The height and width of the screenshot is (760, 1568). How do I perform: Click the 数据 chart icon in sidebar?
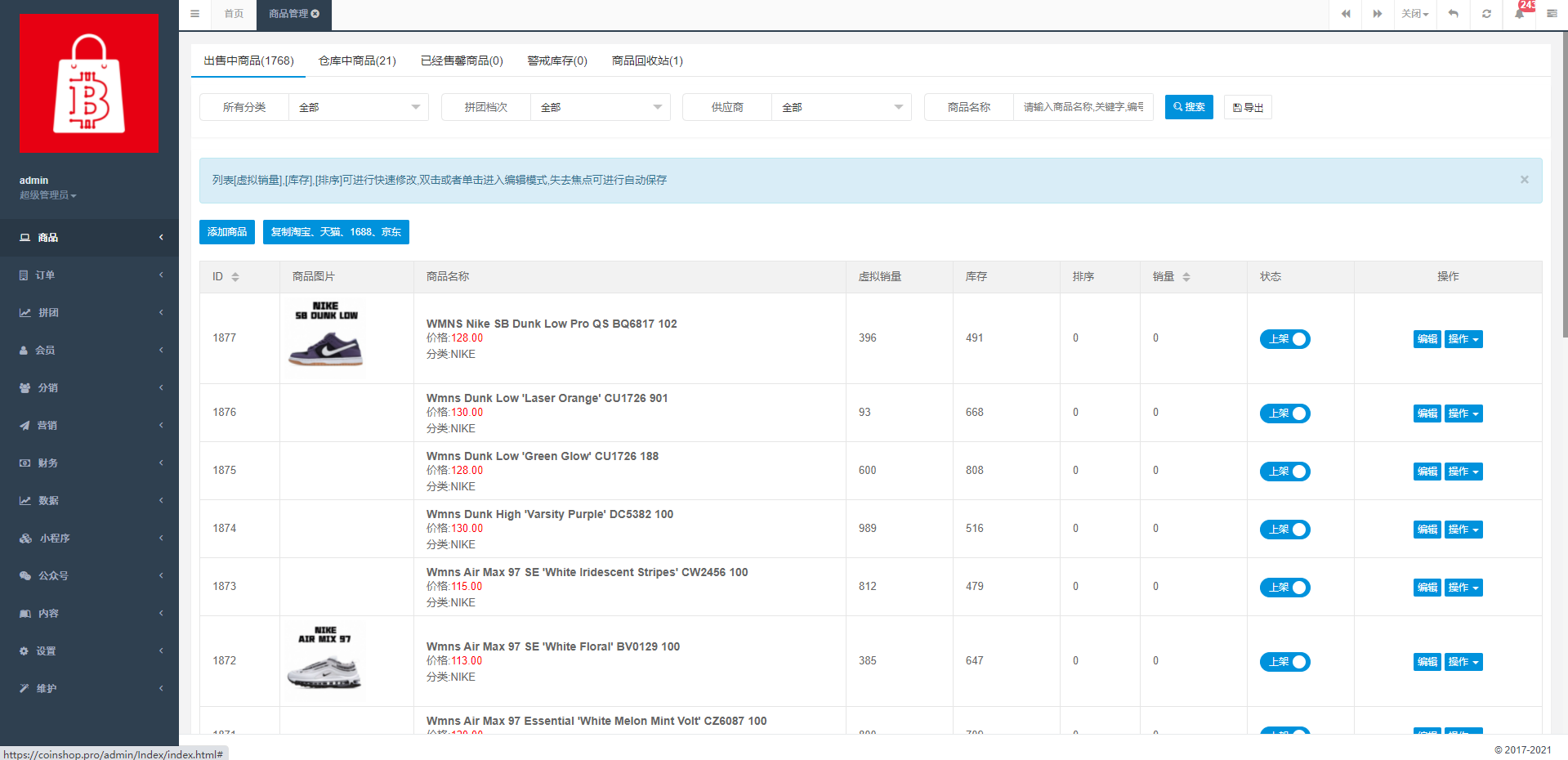pos(25,501)
